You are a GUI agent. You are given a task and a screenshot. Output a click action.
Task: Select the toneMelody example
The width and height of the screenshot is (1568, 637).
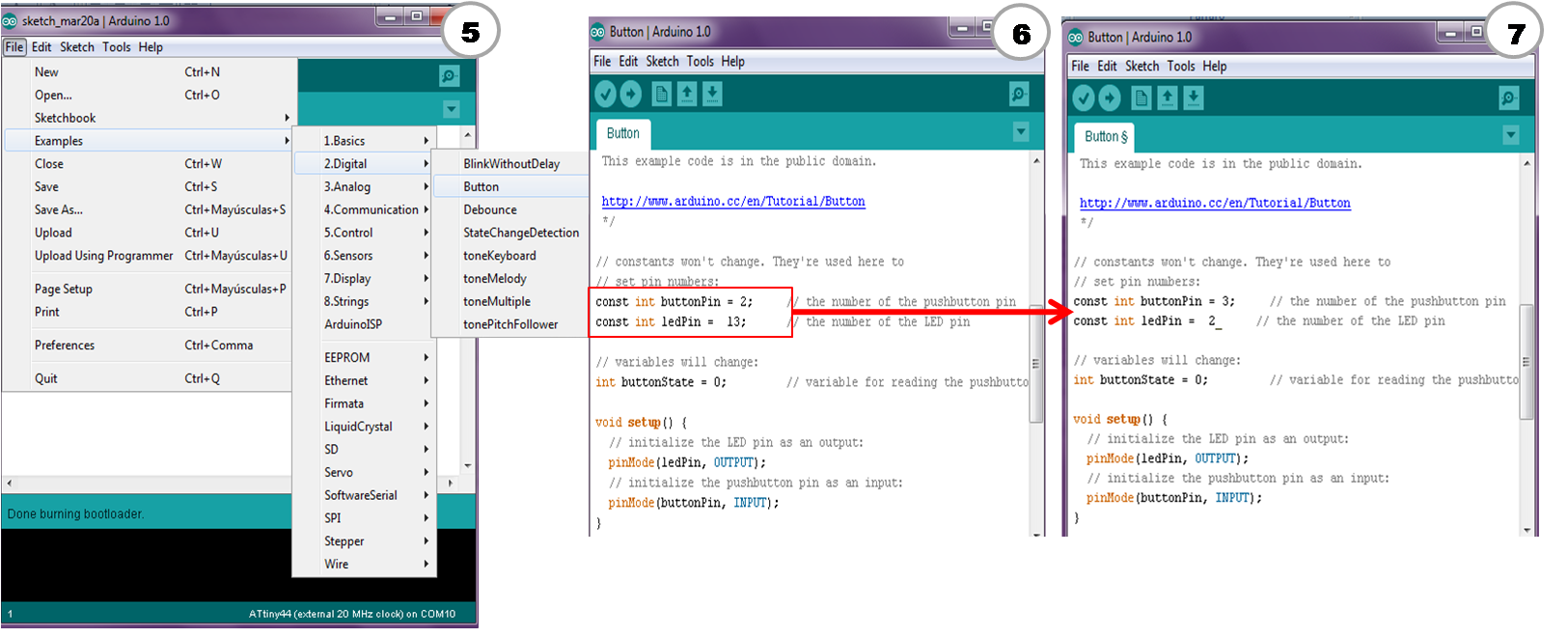tap(510, 279)
